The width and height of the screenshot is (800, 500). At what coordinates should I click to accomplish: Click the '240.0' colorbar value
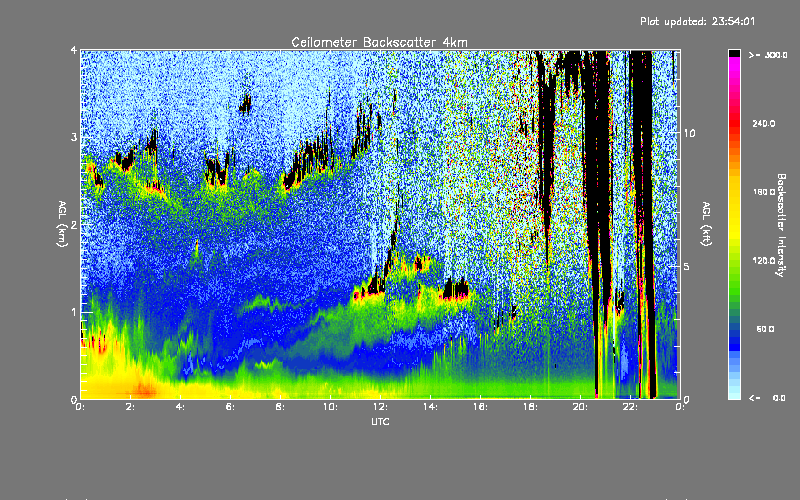(764, 123)
